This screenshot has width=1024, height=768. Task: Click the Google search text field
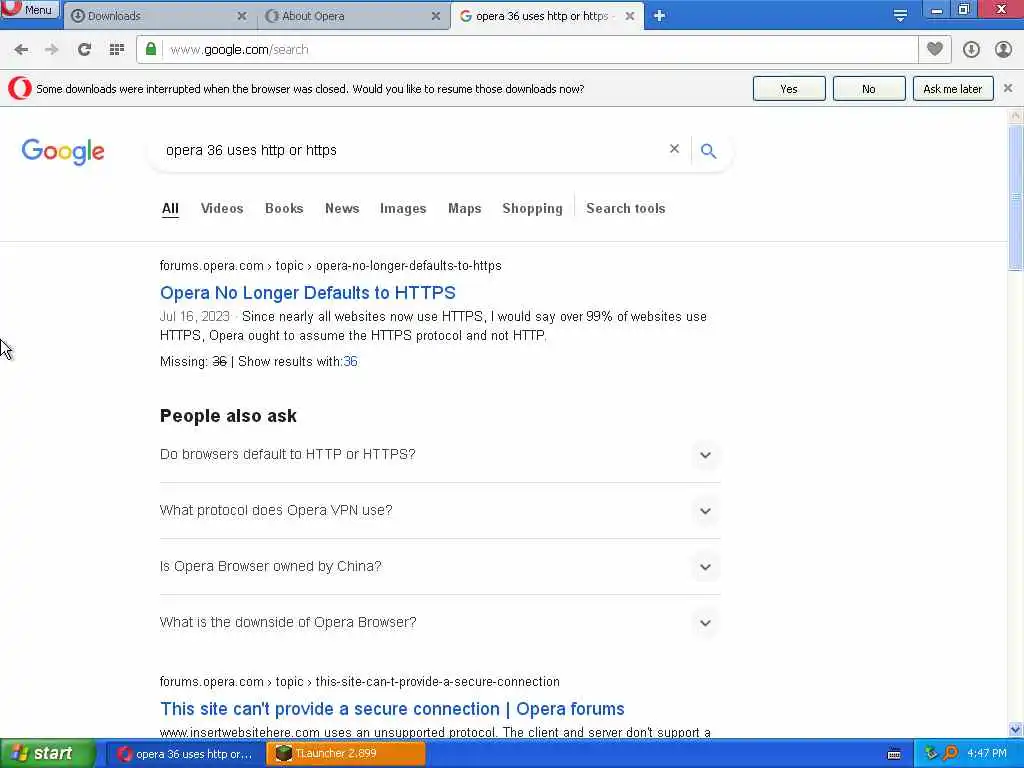pos(411,150)
